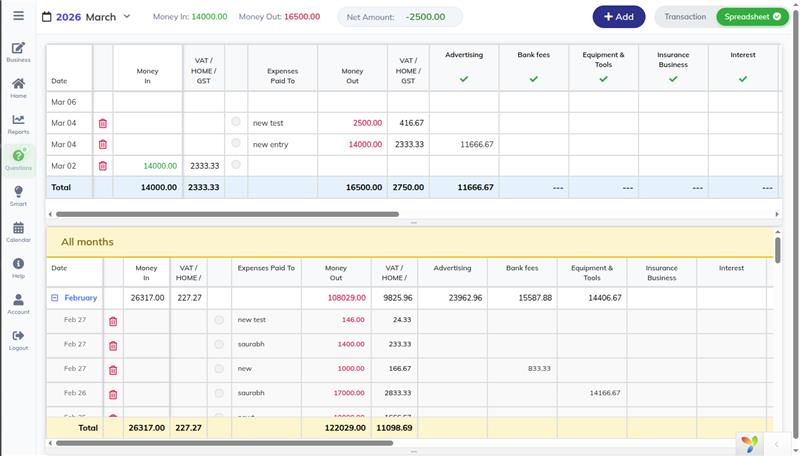Click the Money In 14000.00 green cell

(147, 166)
